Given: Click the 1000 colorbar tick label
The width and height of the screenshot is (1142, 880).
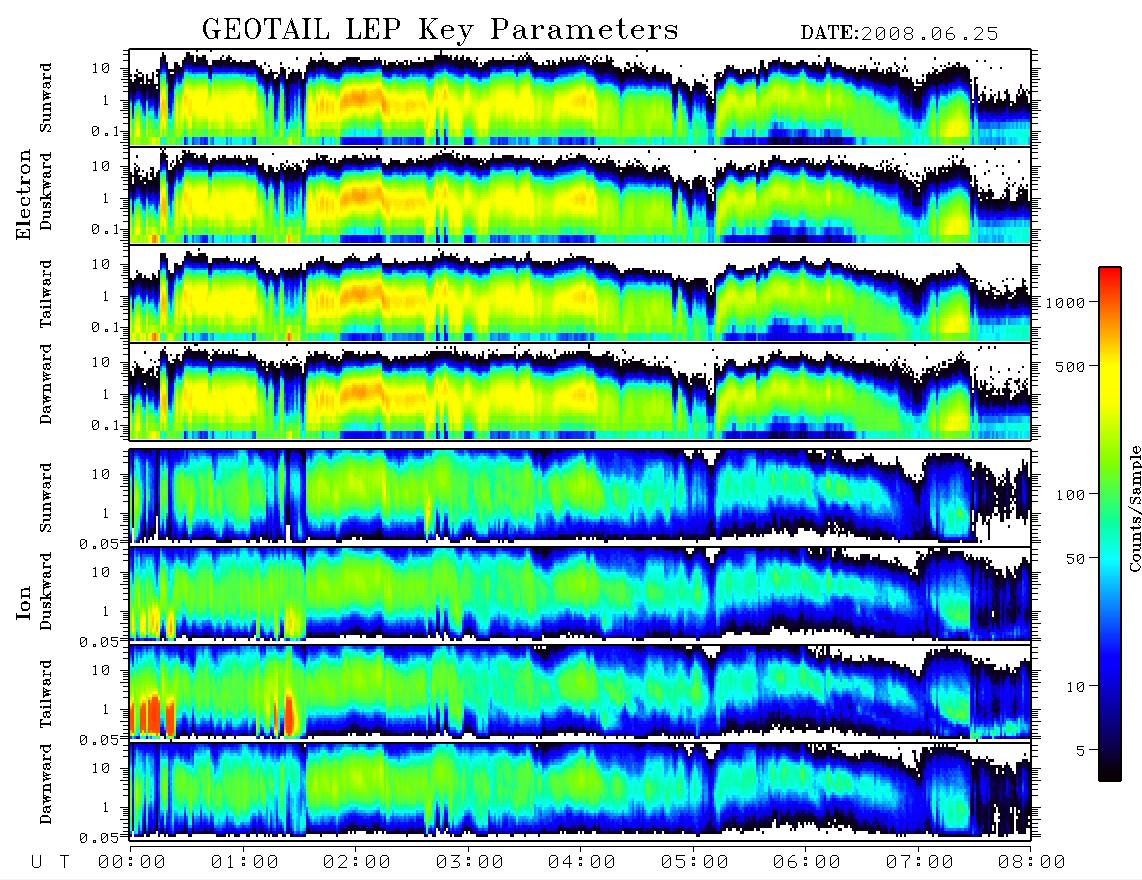Looking at the screenshot, I should pyautogui.click(x=1065, y=302).
